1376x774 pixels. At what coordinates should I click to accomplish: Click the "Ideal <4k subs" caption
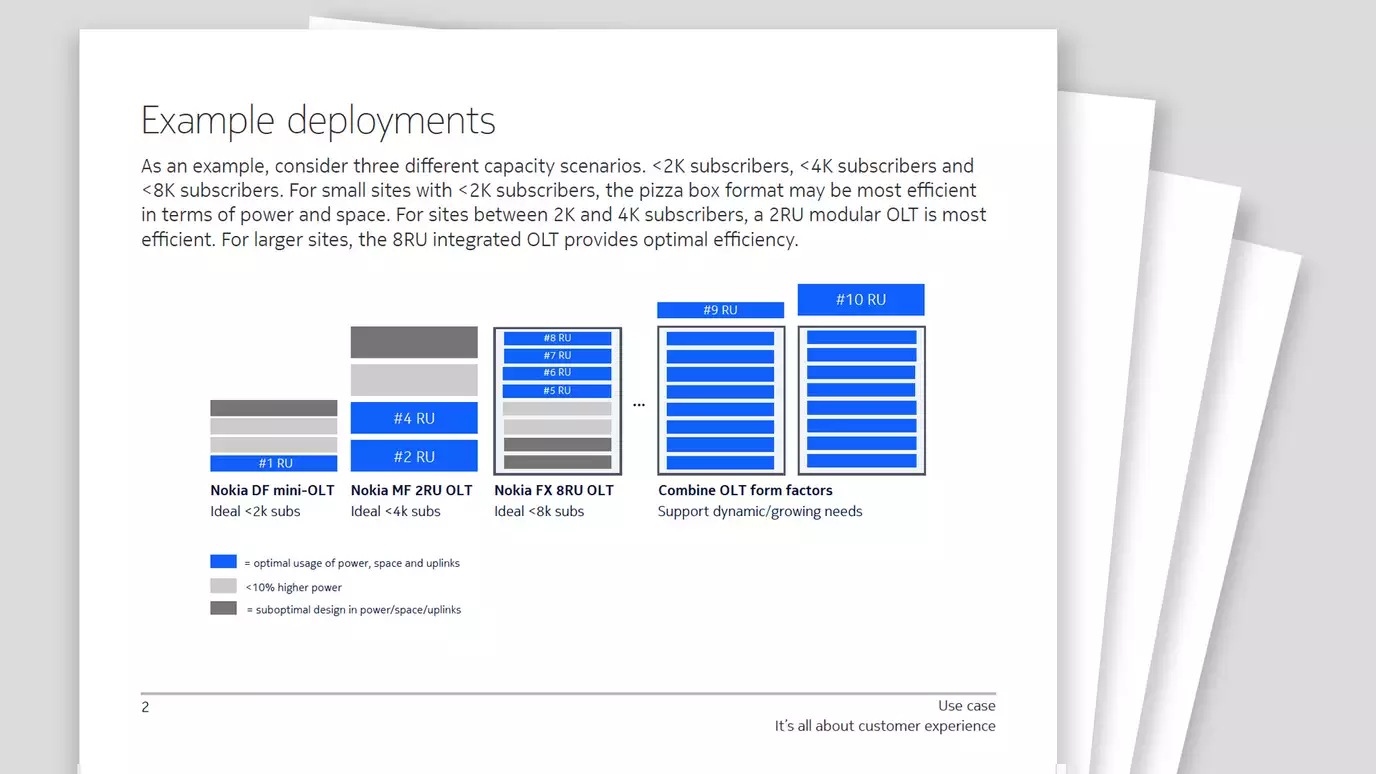pyautogui.click(x=396, y=511)
